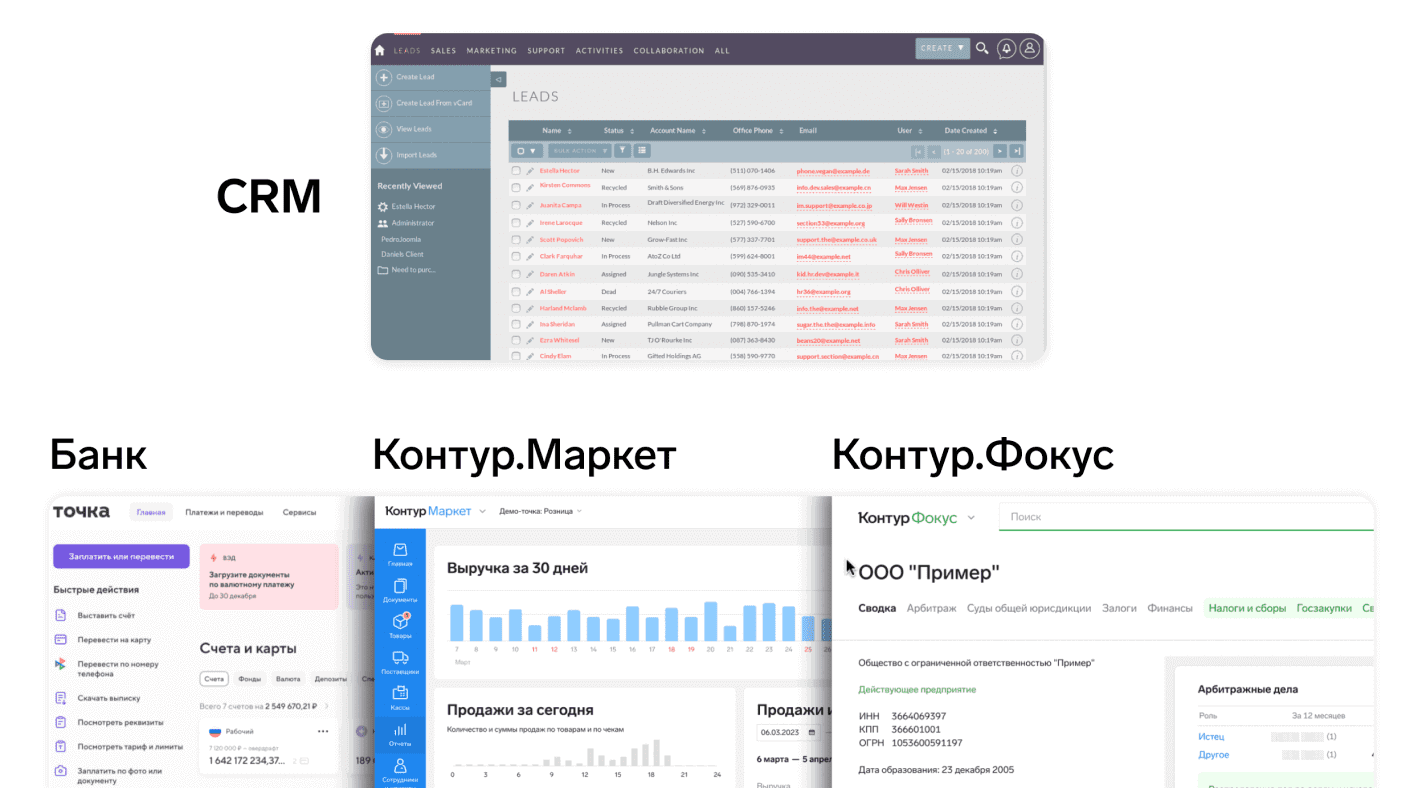Tick the checkbox for Clark Farquhar
This screenshot has width=1418, height=788.
click(516, 257)
